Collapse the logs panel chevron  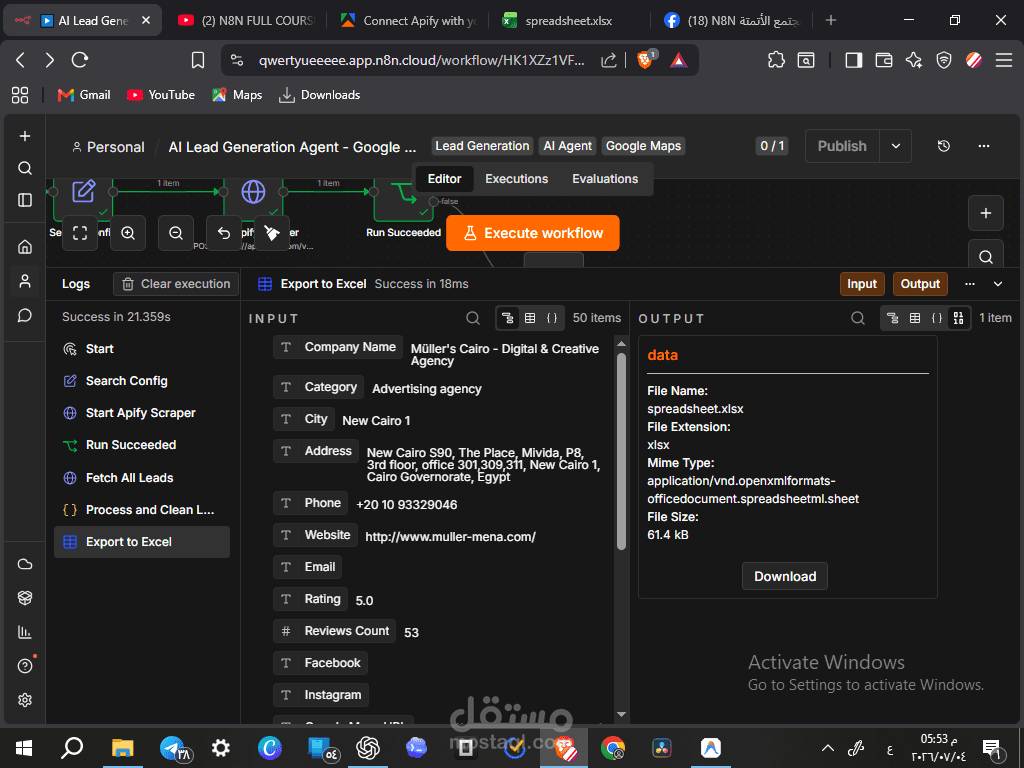[x=998, y=284]
